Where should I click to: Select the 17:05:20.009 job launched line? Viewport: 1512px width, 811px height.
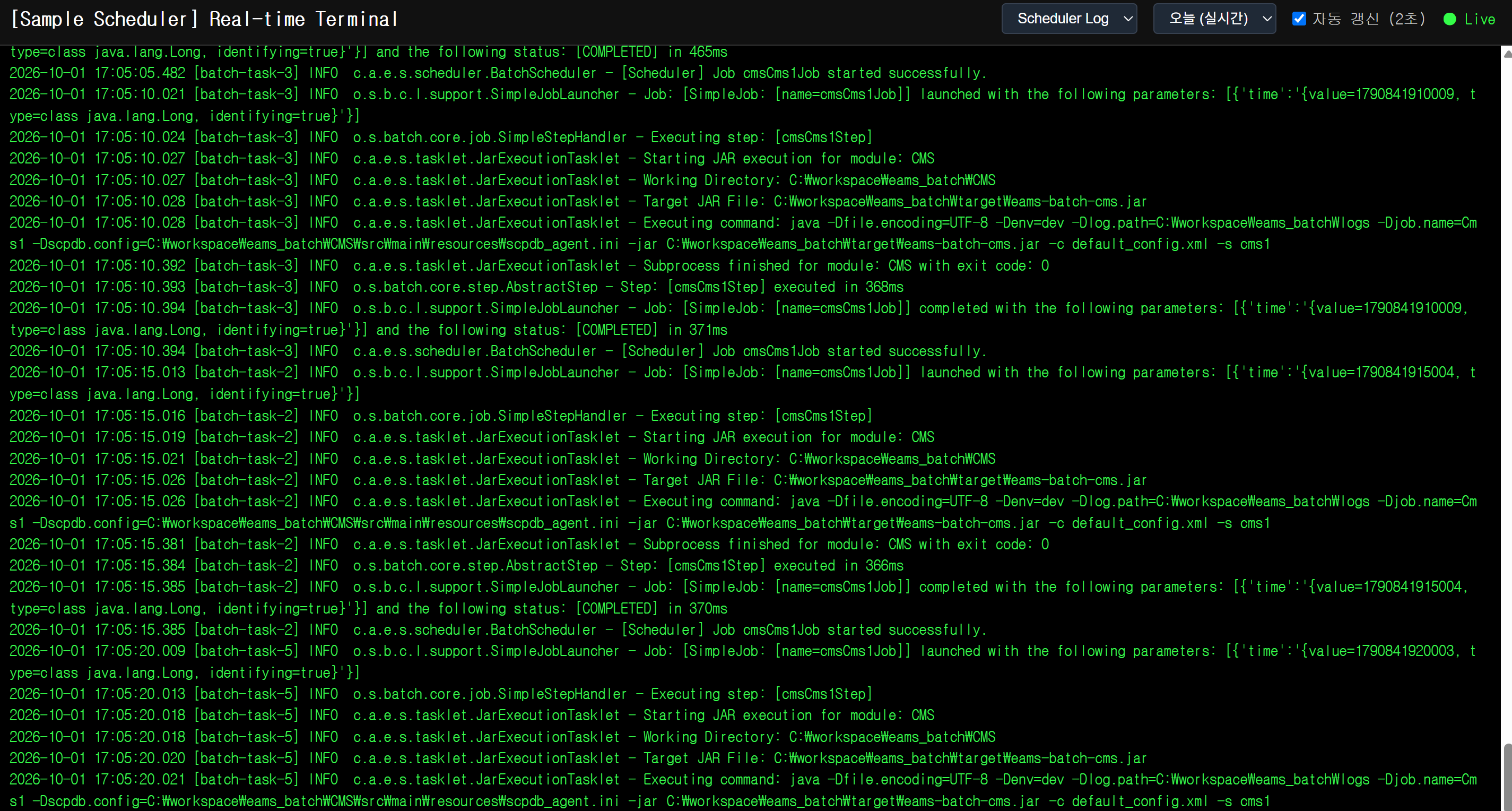(743, 662)
